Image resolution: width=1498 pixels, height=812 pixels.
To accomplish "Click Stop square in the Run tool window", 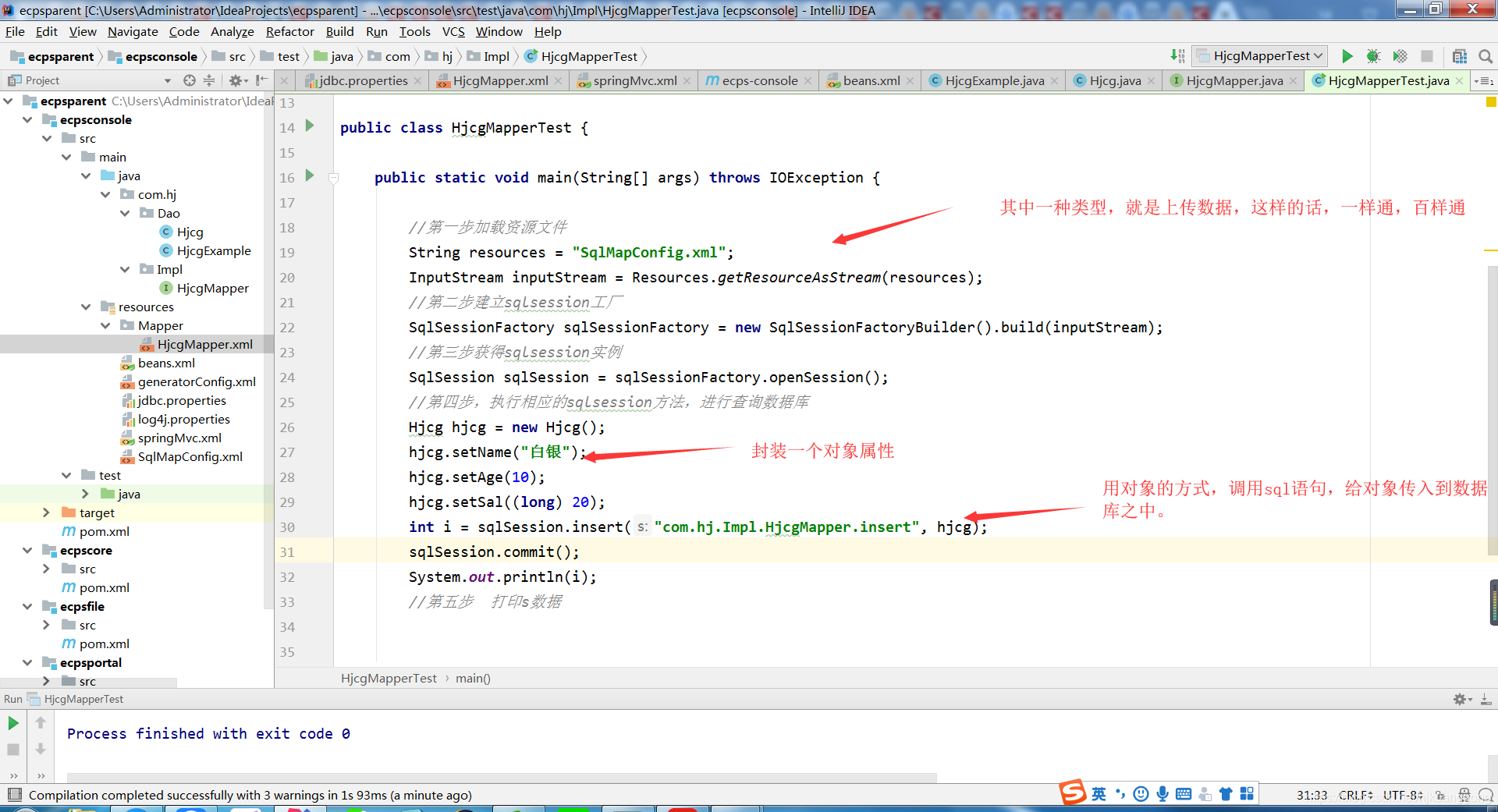I will [x=13, y=750].
